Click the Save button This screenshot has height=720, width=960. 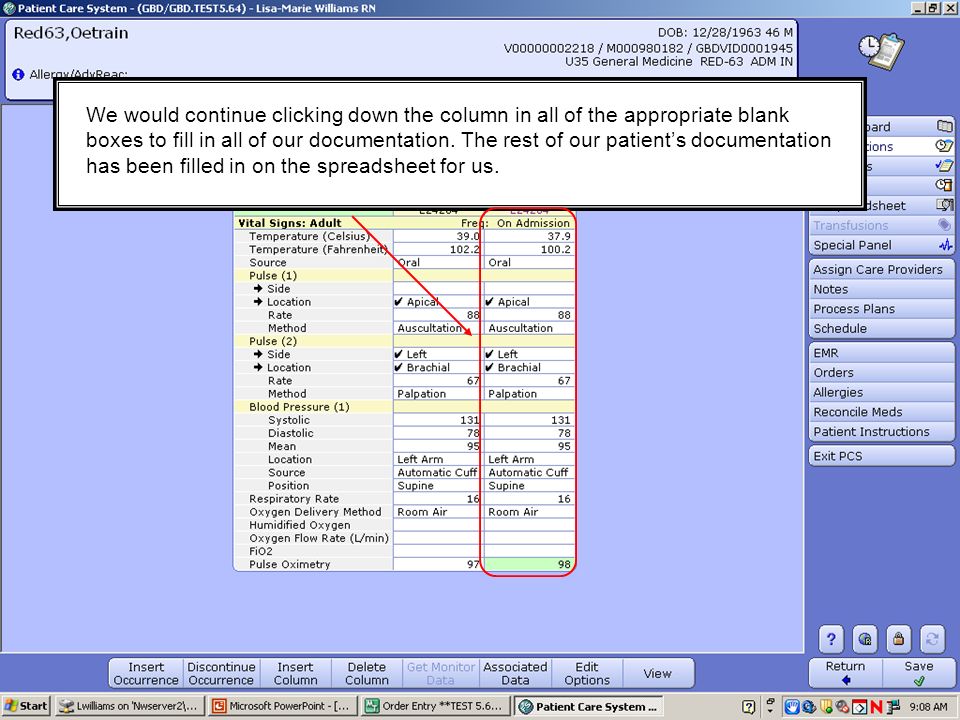coord(918,673)
